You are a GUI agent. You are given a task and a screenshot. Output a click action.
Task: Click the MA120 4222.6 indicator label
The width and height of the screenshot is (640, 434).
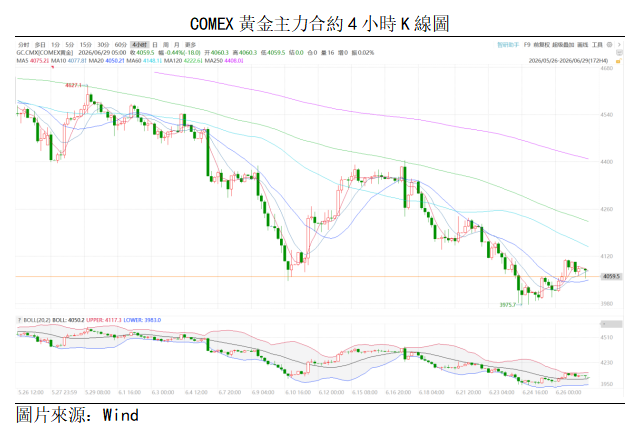pos(183,60)
